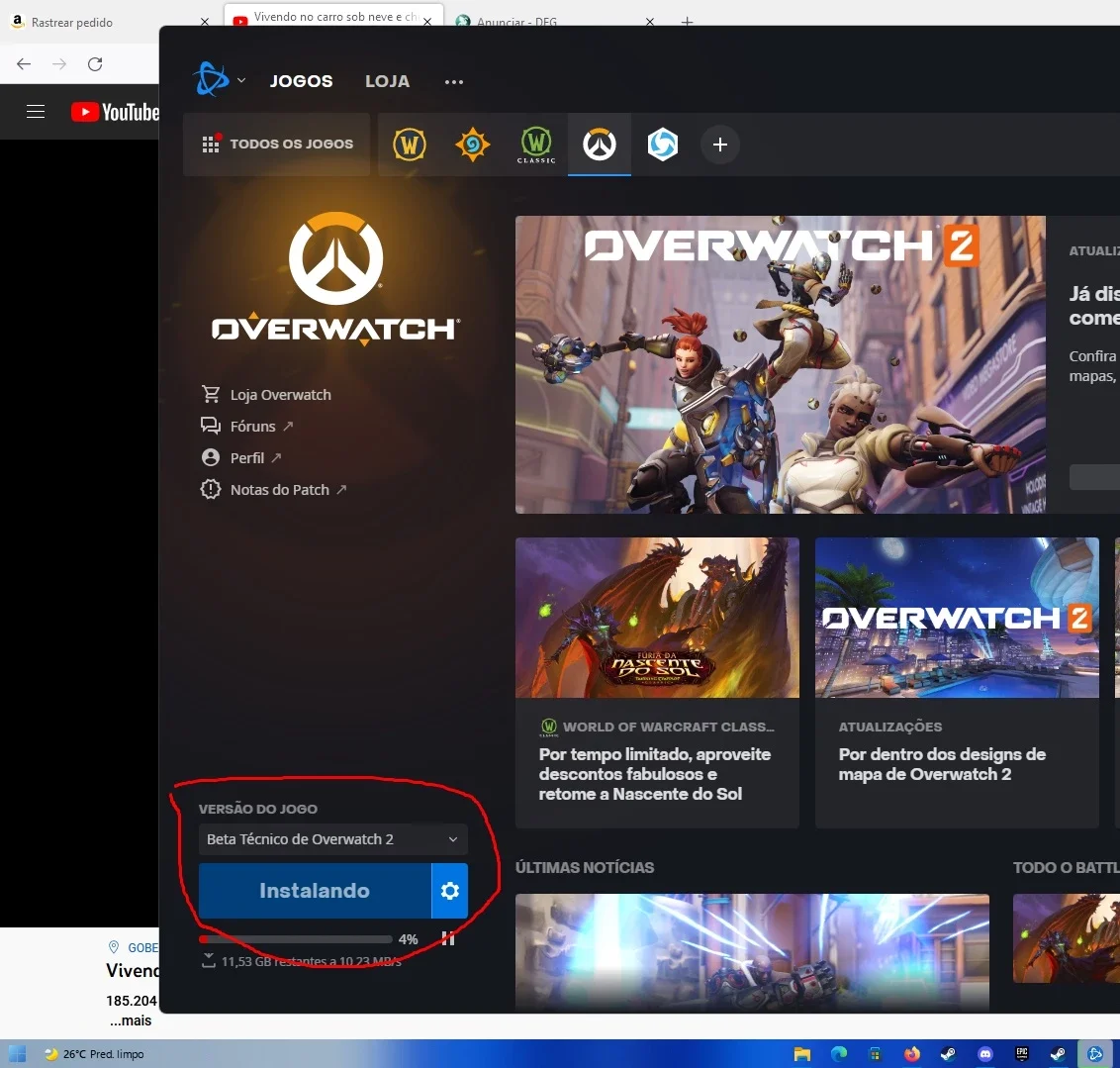Go back in the browser

[24, 64]
